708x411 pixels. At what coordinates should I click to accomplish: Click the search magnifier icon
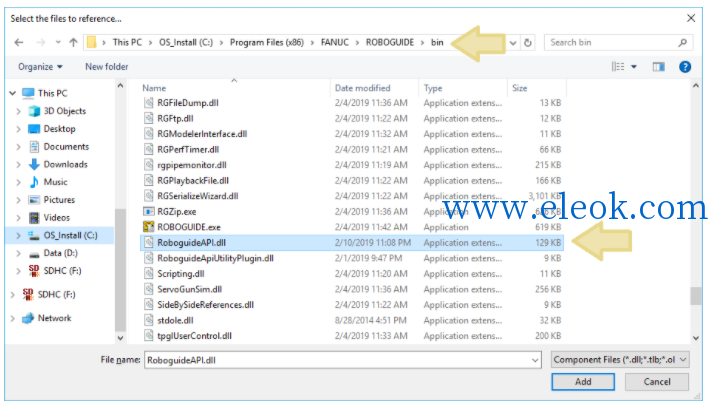[682, 42]
